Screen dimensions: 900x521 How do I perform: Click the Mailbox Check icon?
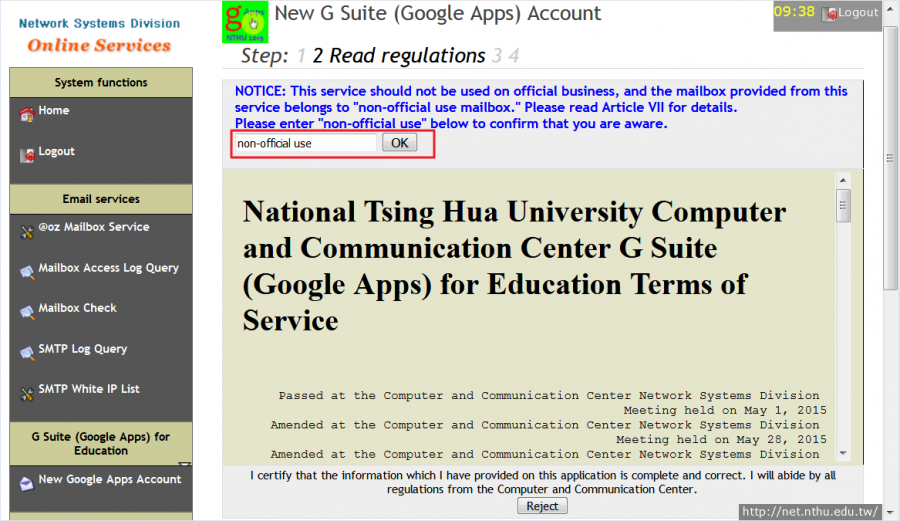tap(26, 311)
